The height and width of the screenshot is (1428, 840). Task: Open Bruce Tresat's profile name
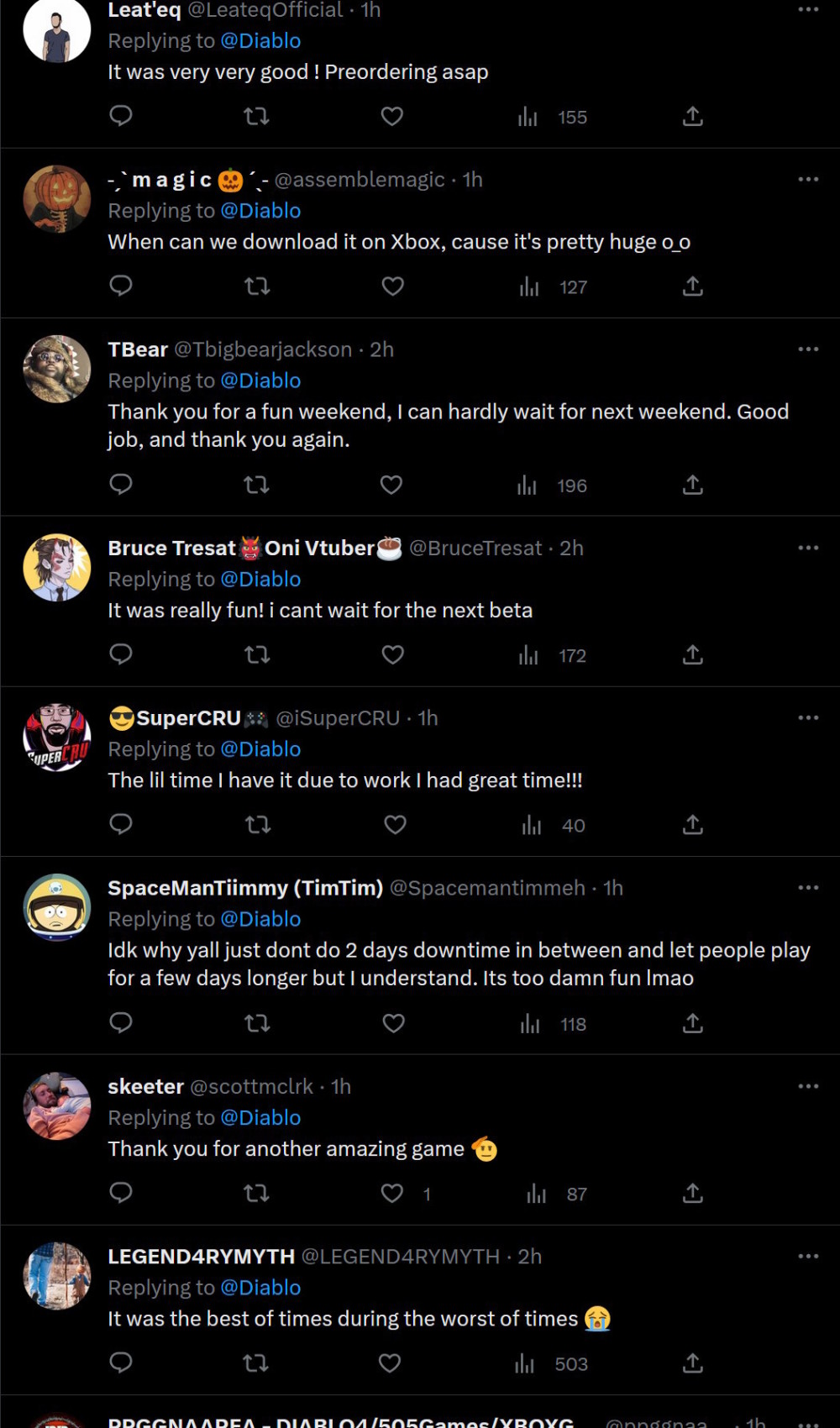click(x=171, y=549)
